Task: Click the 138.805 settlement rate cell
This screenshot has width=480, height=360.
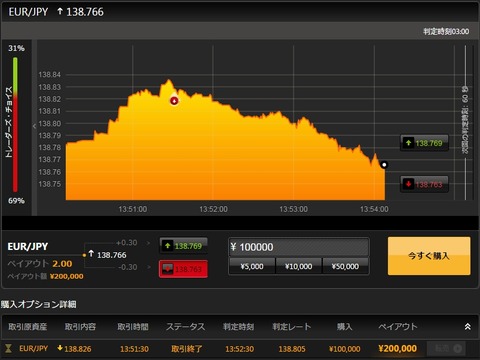Action: point(292,349)
